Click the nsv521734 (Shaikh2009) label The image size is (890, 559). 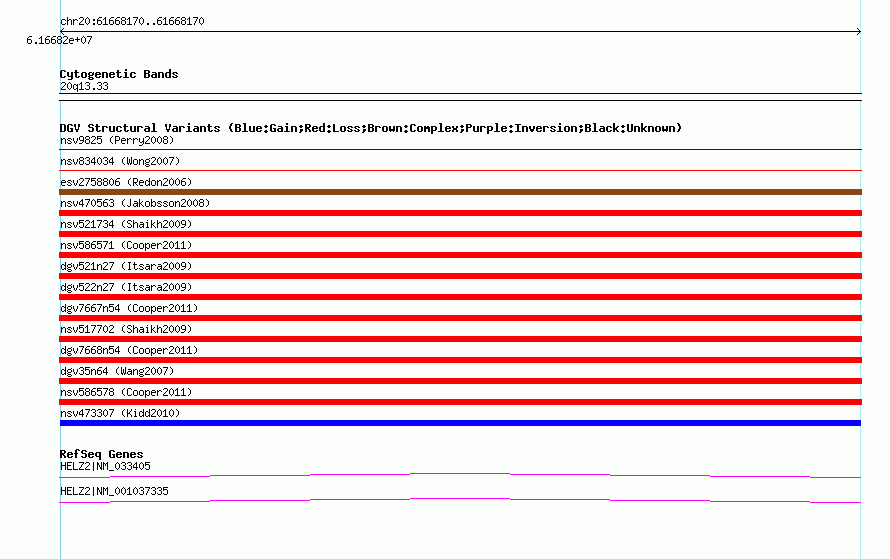126,224
